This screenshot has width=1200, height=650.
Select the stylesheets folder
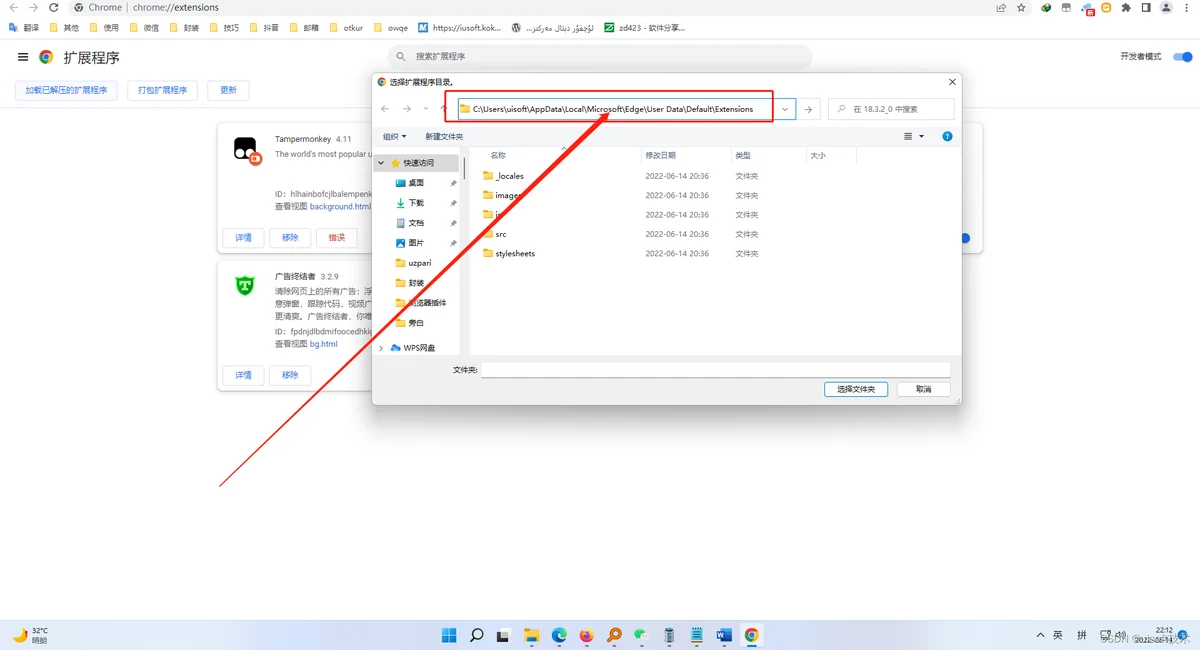[516, 254]
